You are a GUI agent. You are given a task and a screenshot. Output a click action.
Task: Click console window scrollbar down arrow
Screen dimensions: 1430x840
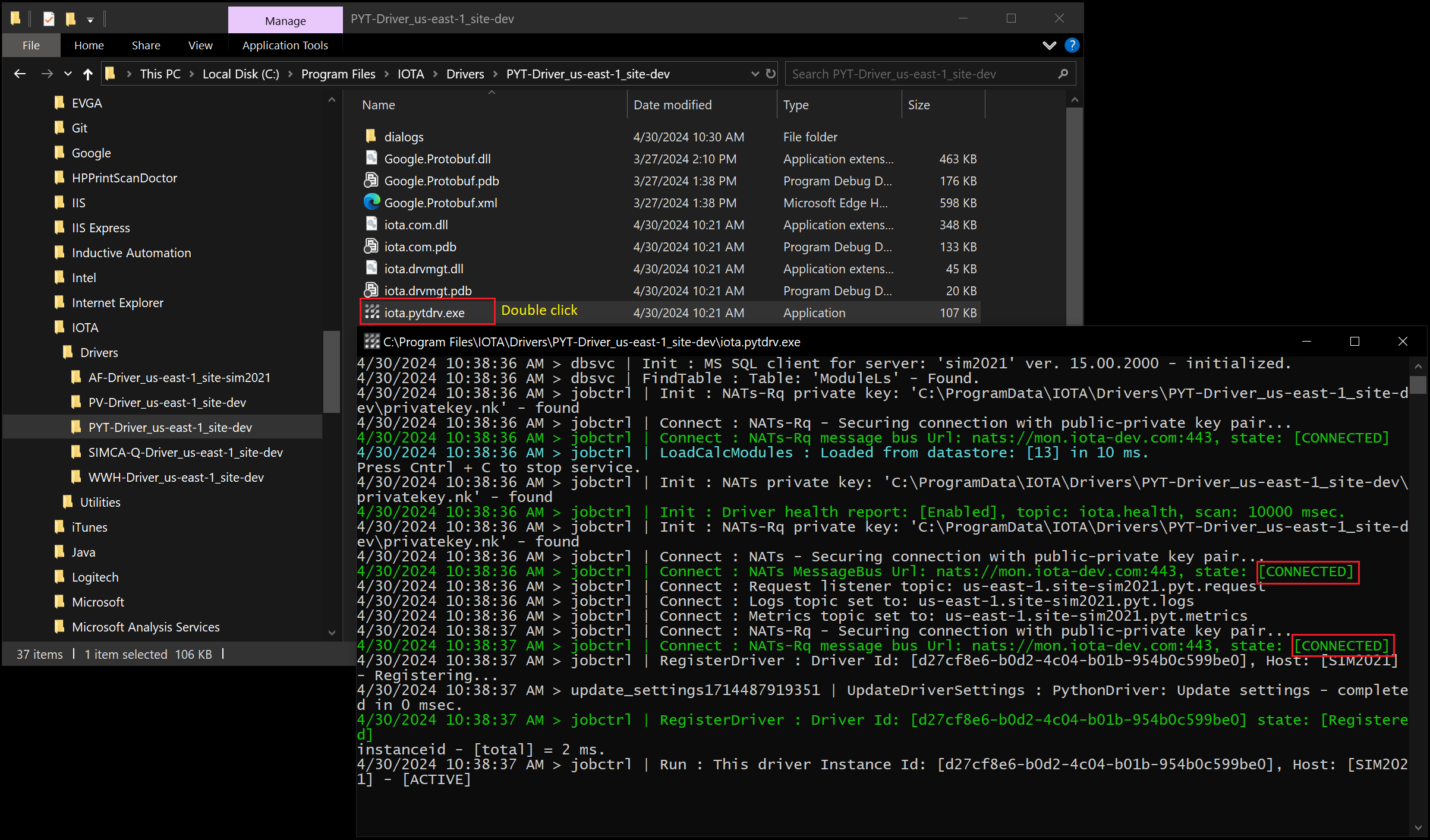tap(1419, 827)
